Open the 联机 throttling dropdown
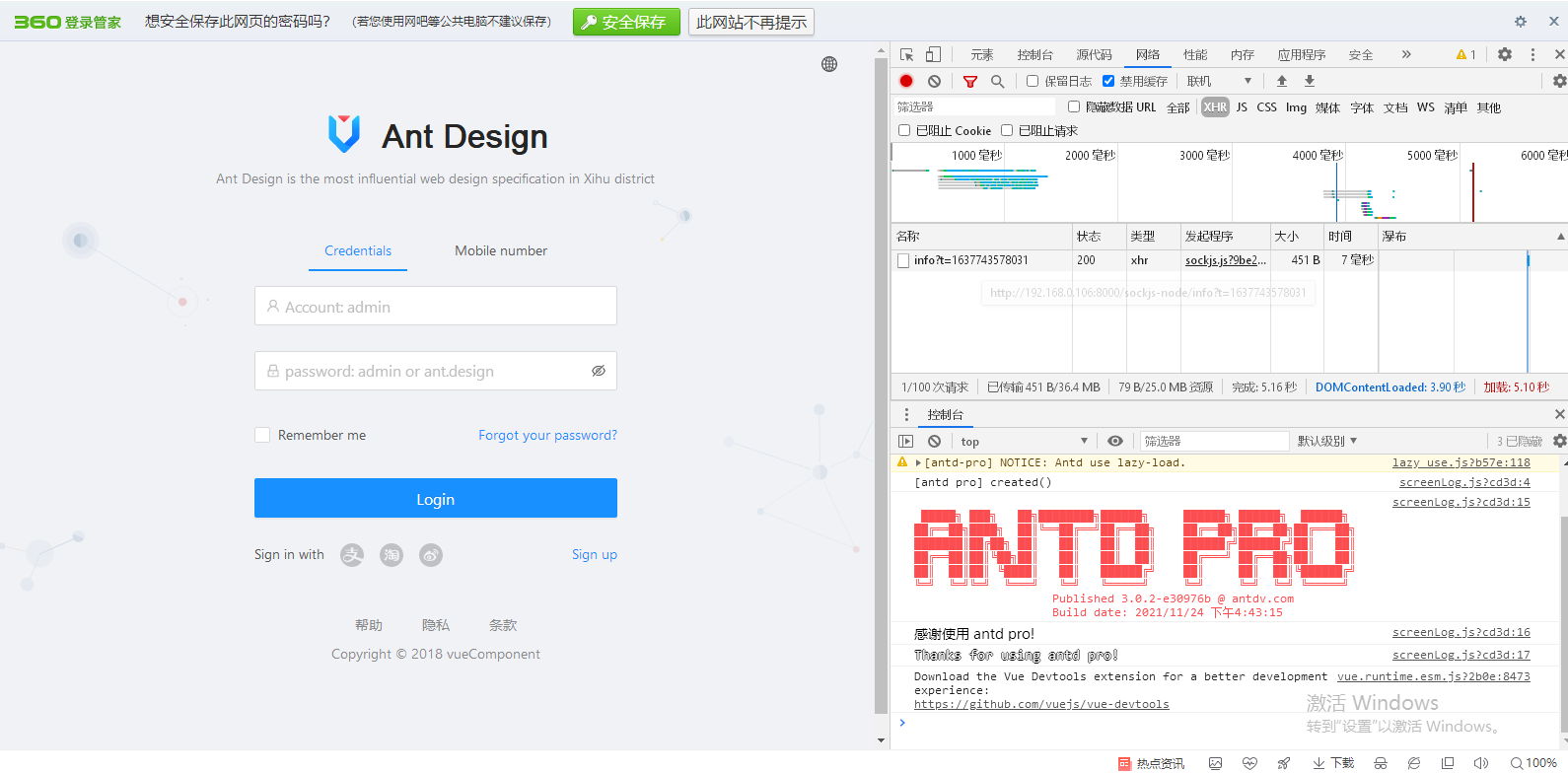This screenshot has width=1568, height=773. point(1219,81)
